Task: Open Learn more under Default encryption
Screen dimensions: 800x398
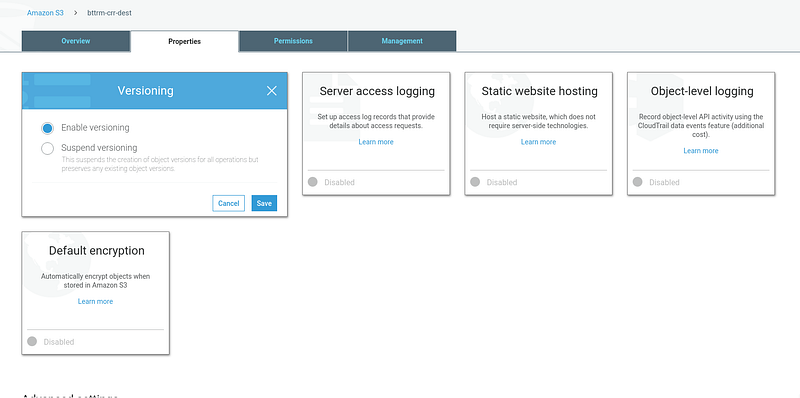Action: coord(95,302)
